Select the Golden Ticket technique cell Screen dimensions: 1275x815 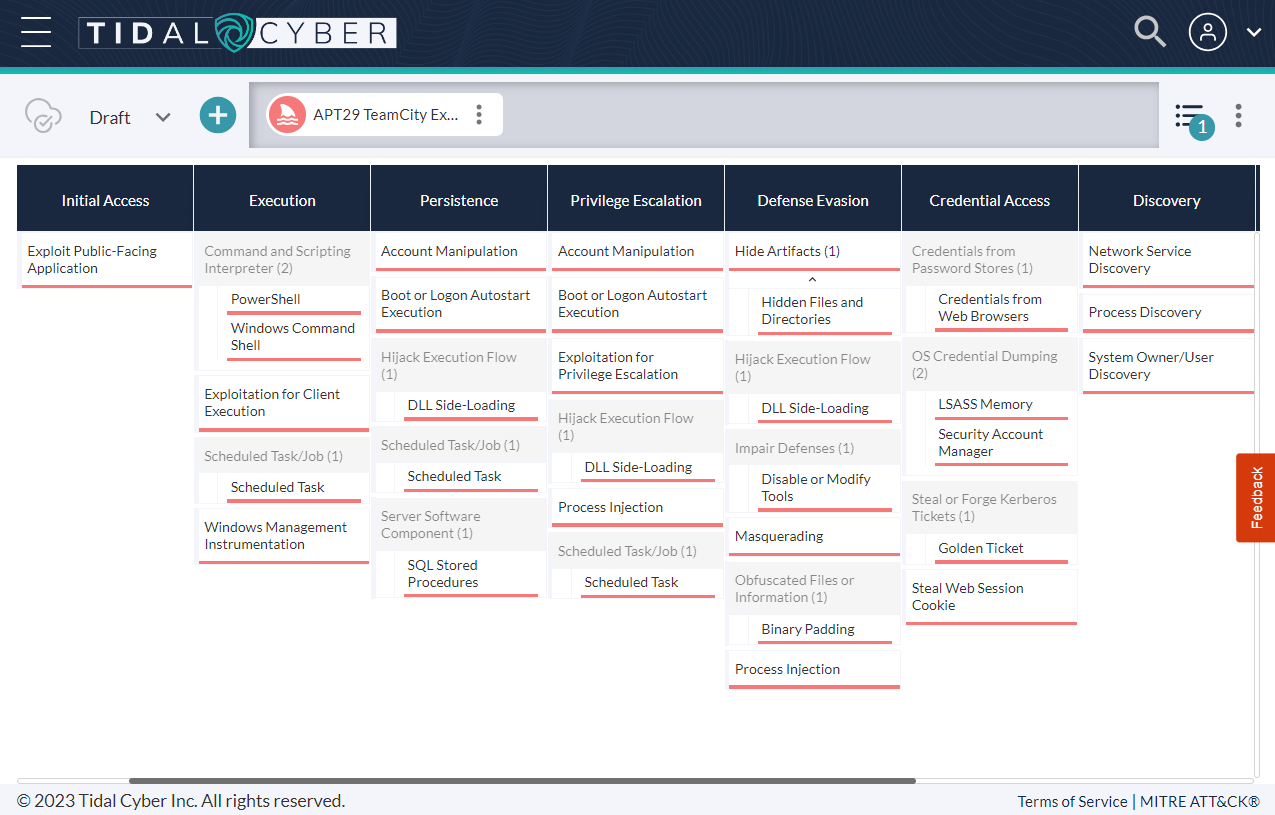[980, 548]
